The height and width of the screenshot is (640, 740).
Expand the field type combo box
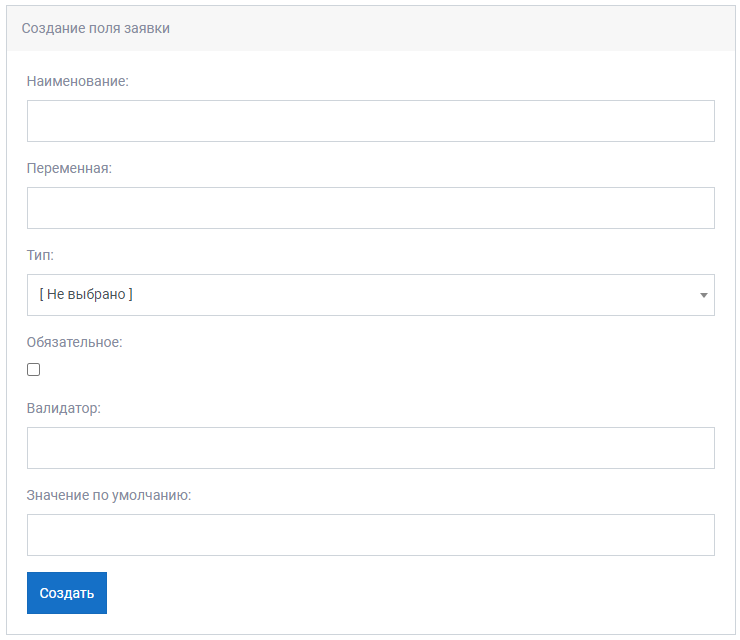370,295
